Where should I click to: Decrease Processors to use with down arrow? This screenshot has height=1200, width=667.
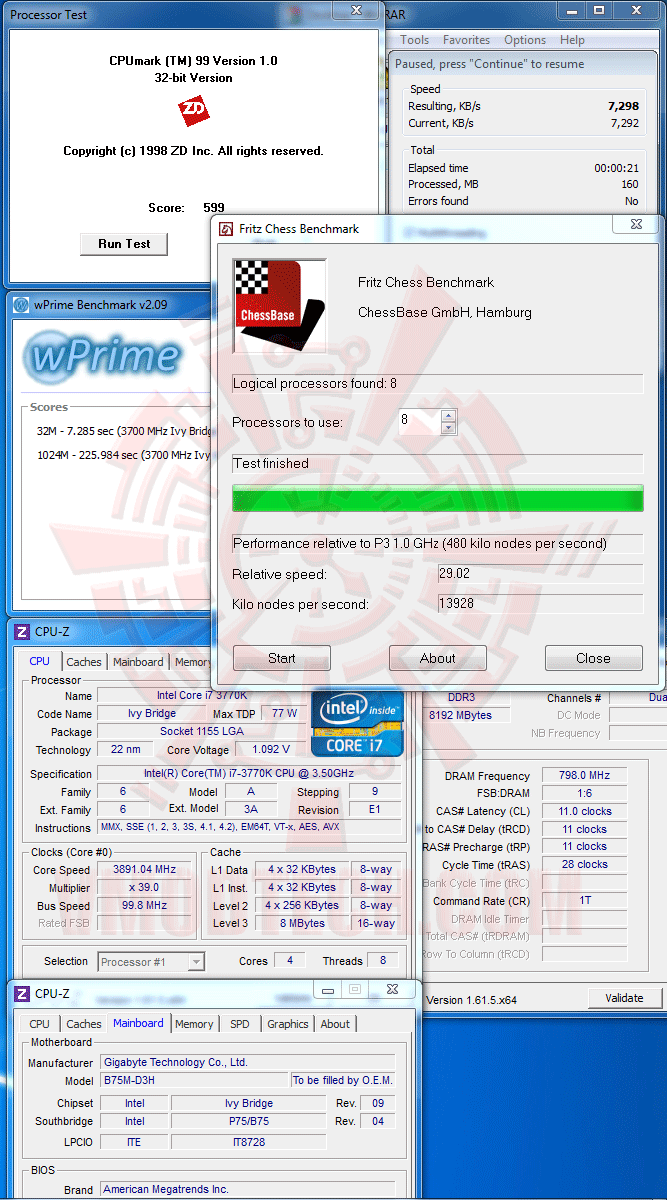(x=448, y=428)
